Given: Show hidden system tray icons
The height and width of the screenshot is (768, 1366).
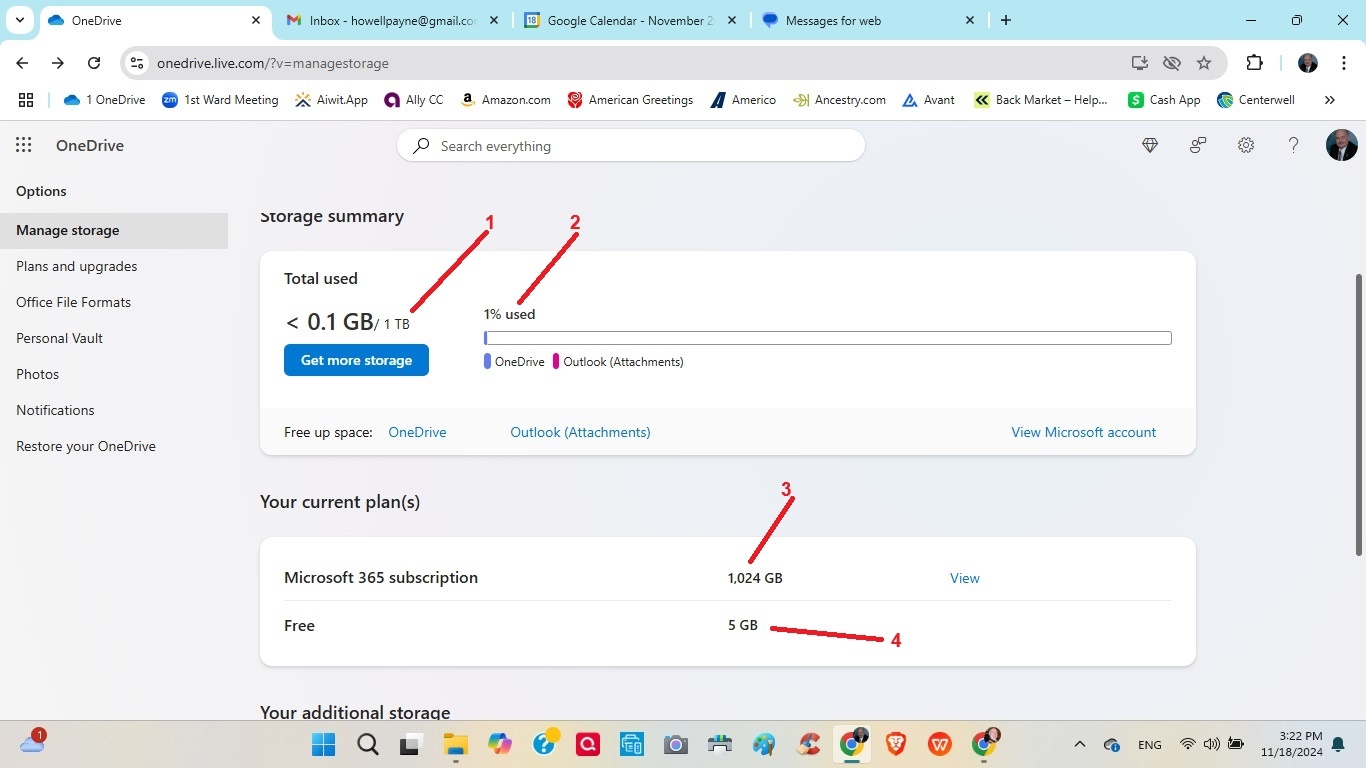Looking at the screenshot, I should 1079,744.
